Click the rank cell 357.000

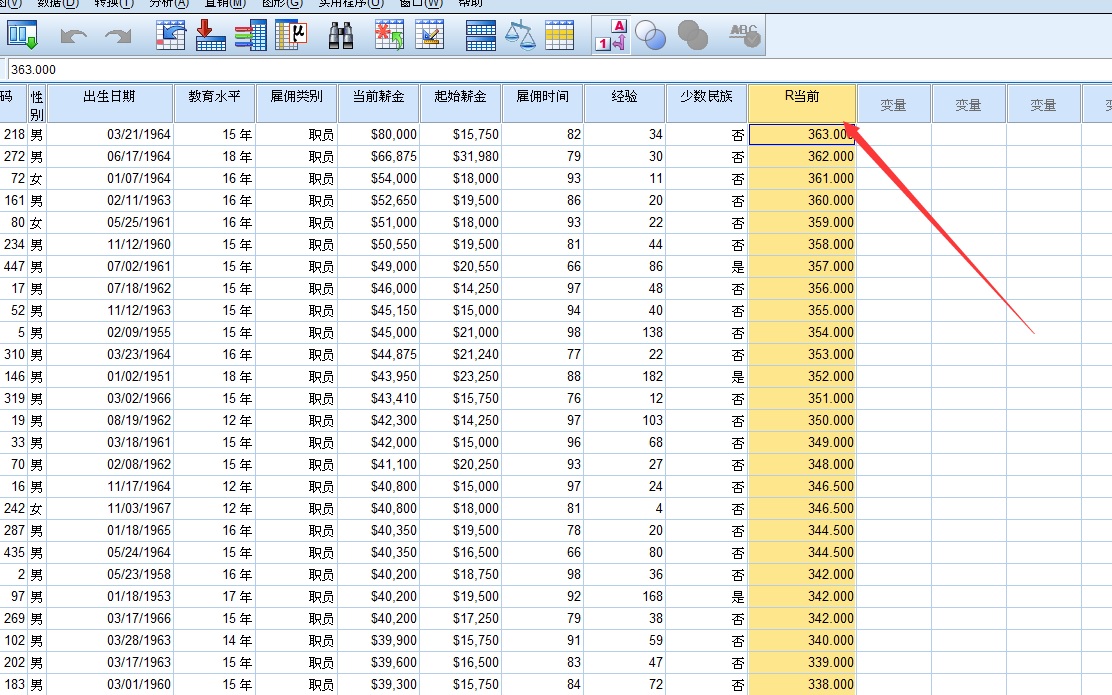(802, 266)
